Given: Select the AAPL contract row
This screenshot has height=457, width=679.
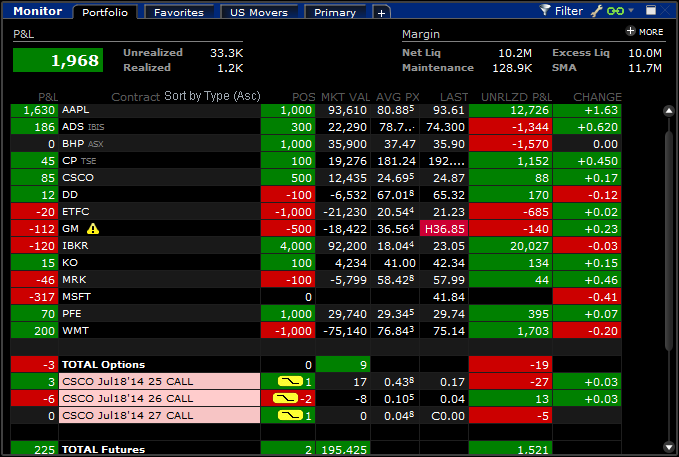Looking at the screenshot, I should tap(316, 110).
